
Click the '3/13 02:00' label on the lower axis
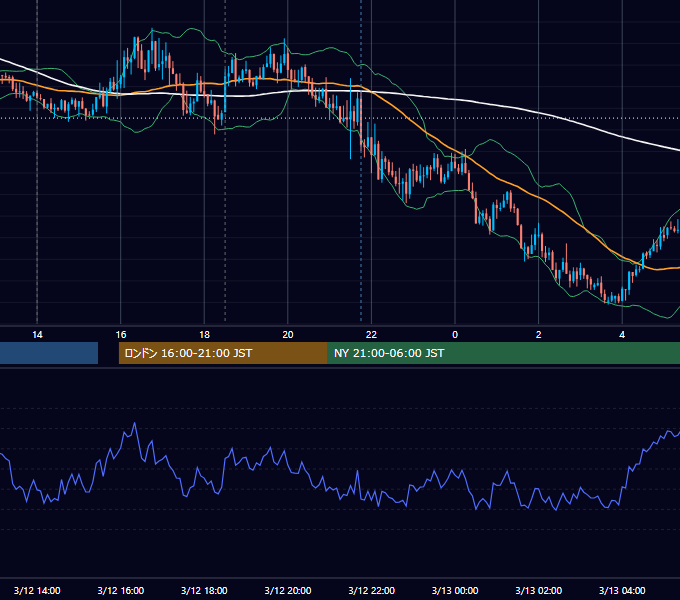tap(539, 590)
